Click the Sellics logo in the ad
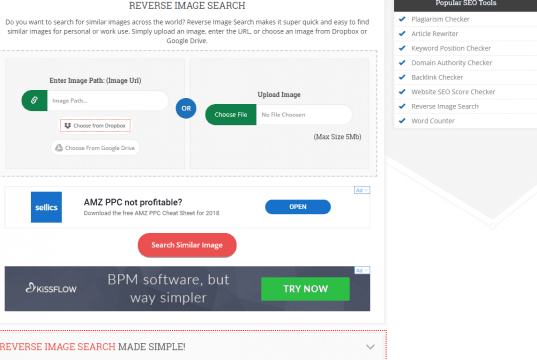This screenshot has height=360, width=537. coord(46,207)
